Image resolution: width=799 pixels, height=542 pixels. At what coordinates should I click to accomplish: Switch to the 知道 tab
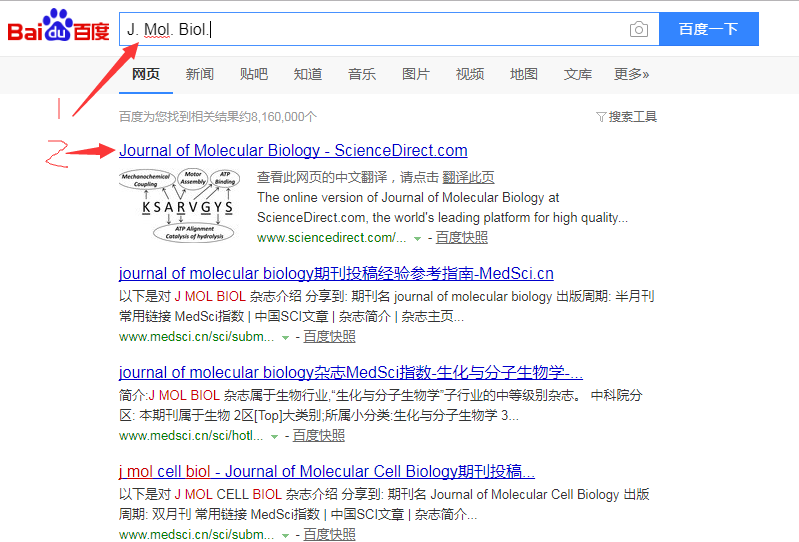[x=308, y=74]
